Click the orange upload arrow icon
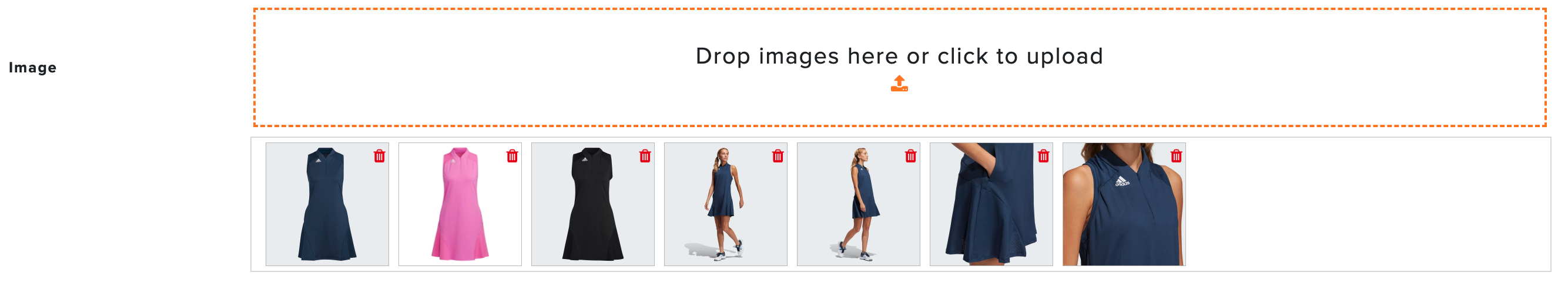Image resolution: width=1568 pixels, height=292 pixels. [x=899, y=84]
